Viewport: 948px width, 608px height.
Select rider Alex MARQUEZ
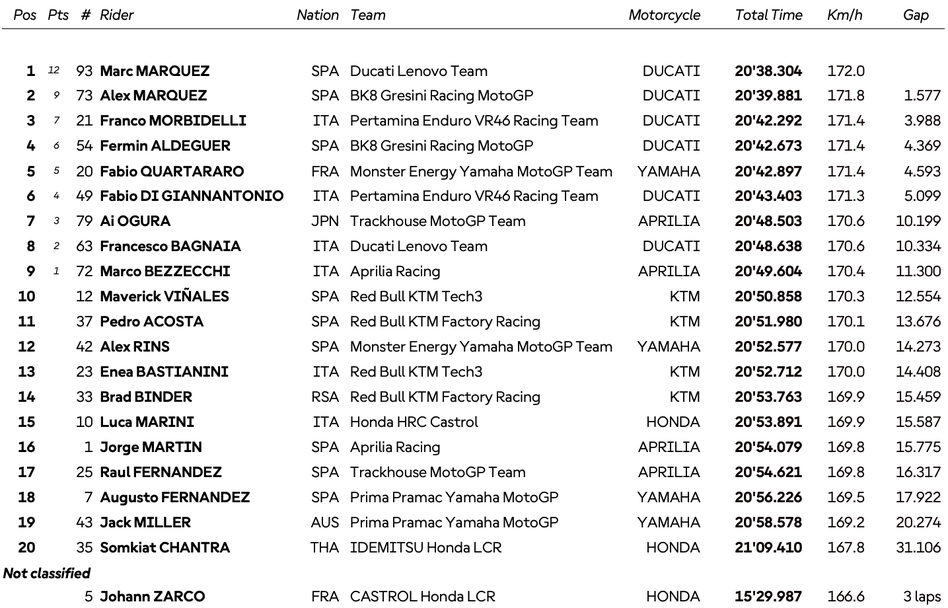click(153, 96)
